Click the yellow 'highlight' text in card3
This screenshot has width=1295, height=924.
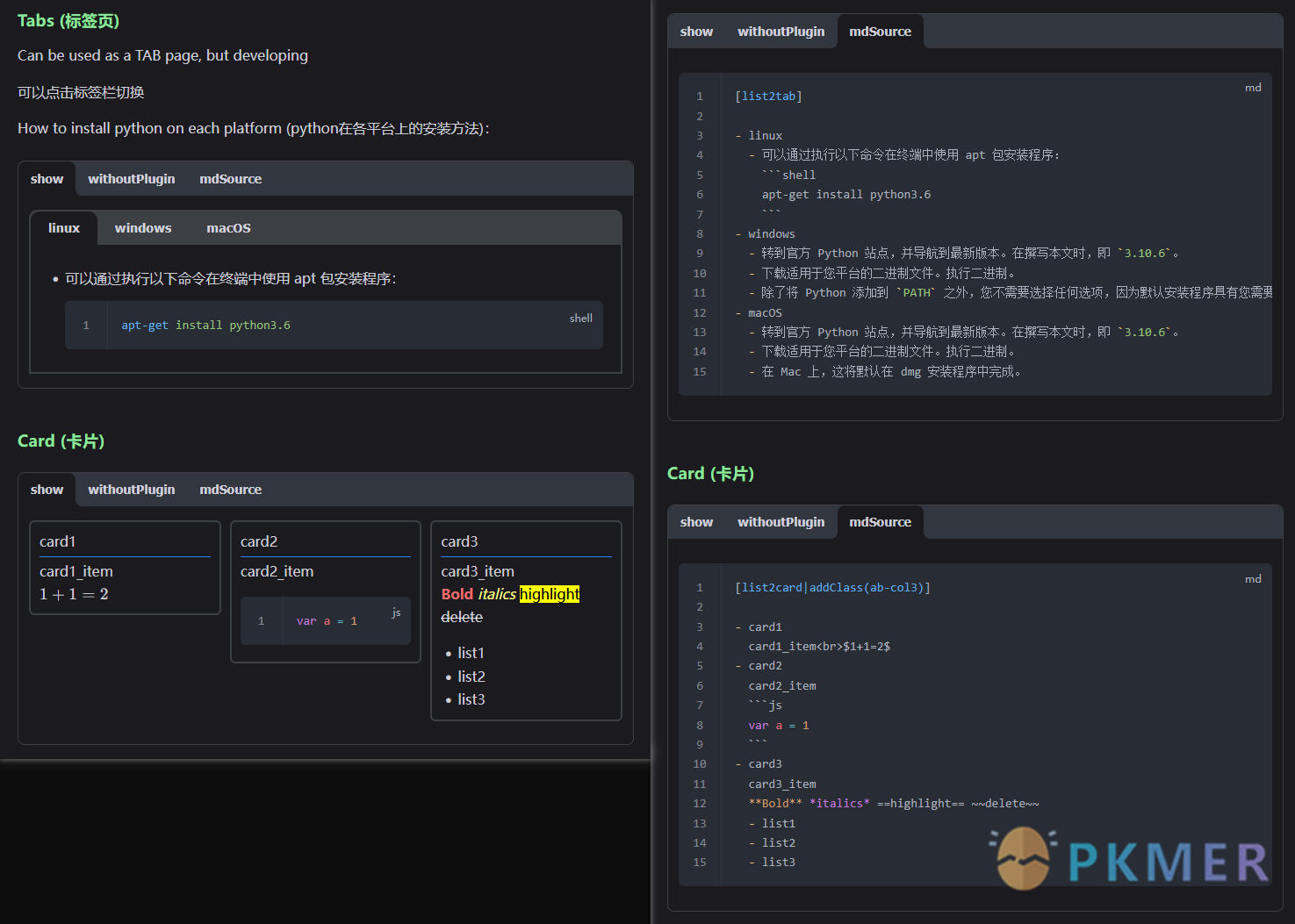coord(550,594)
